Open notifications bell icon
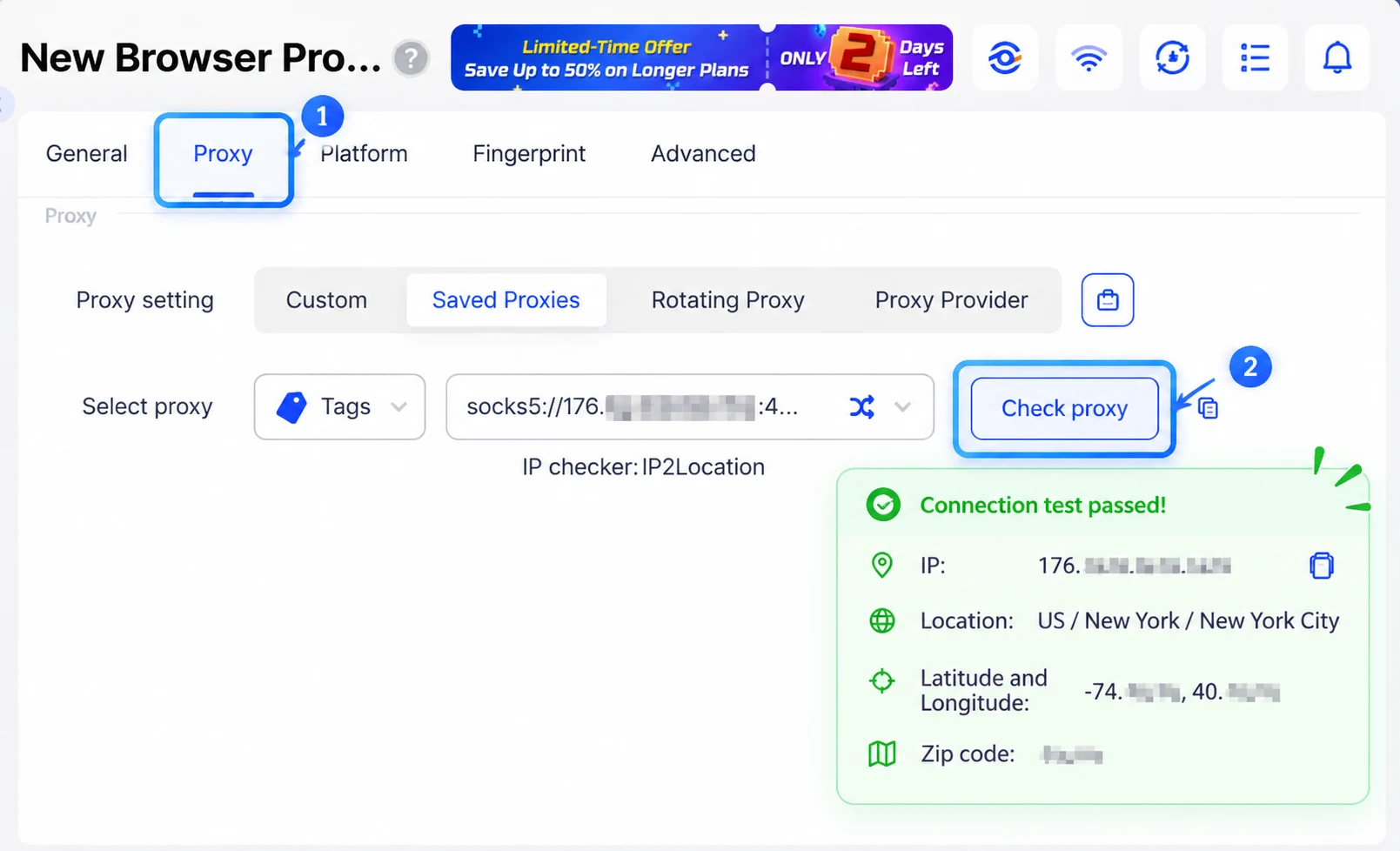1400x851 pixels. coord(1337,58)
